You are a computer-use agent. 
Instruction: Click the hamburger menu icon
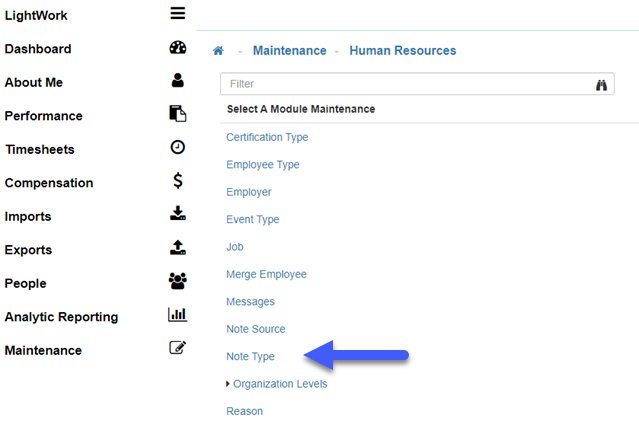tap(177, 14)
